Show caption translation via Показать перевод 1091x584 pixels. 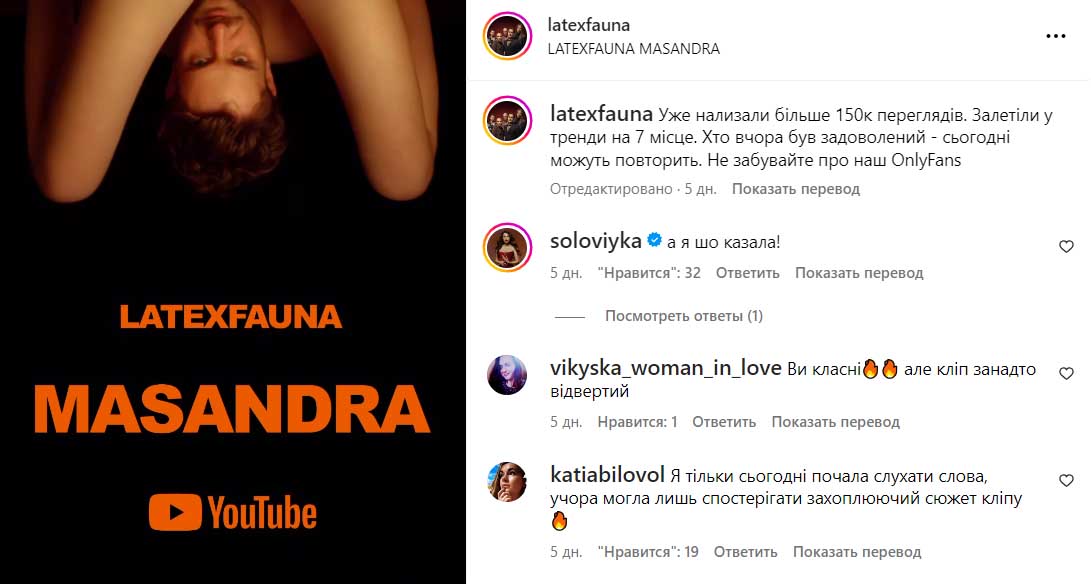pyautogui.click(x=795, y=189)
